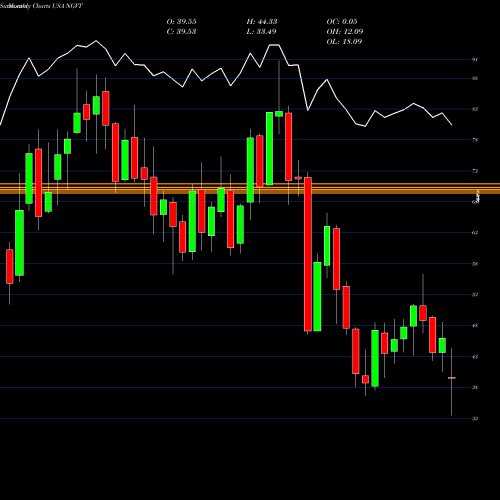The height and width of the screenshot is (500, 500).
Task: Click the tallest red candle falling through the orange band
Action: (x=308, y=254)
